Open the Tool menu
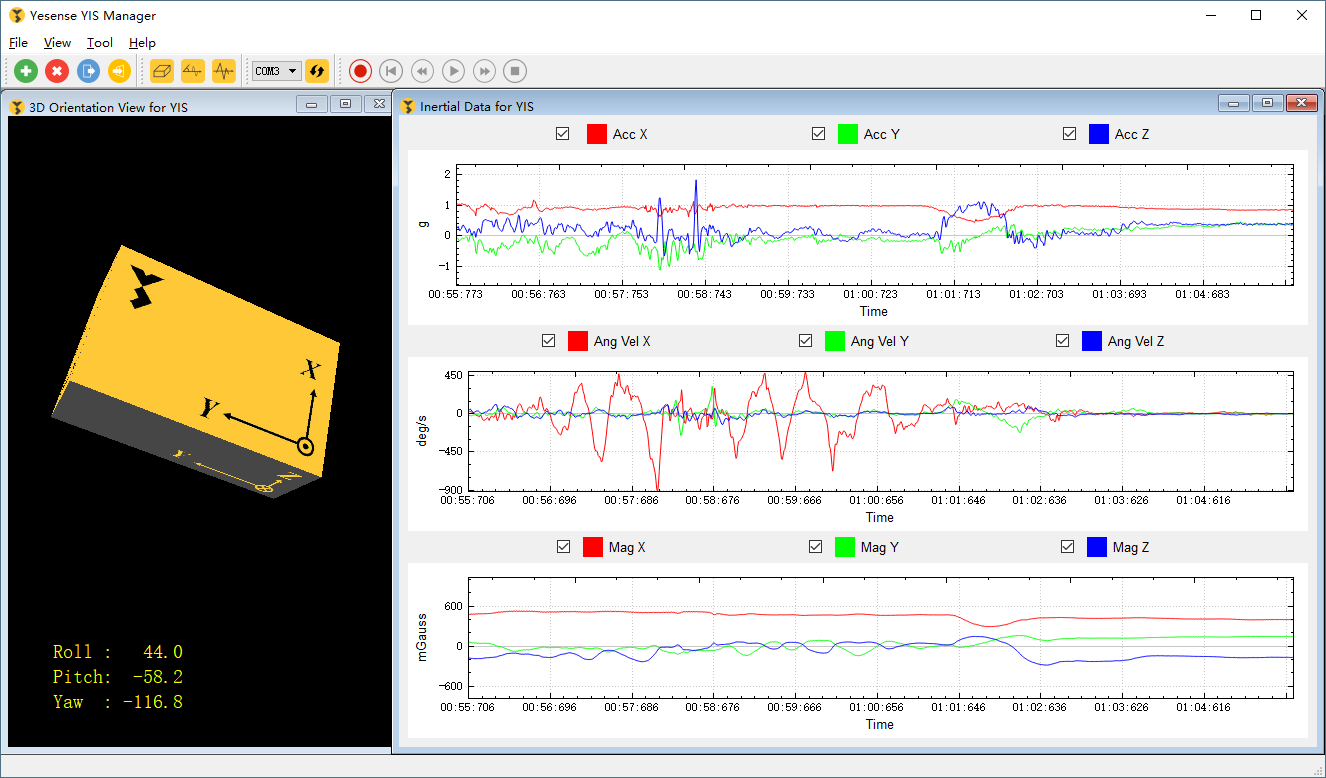Screen dimensions: 1326x778 (99, 43)
